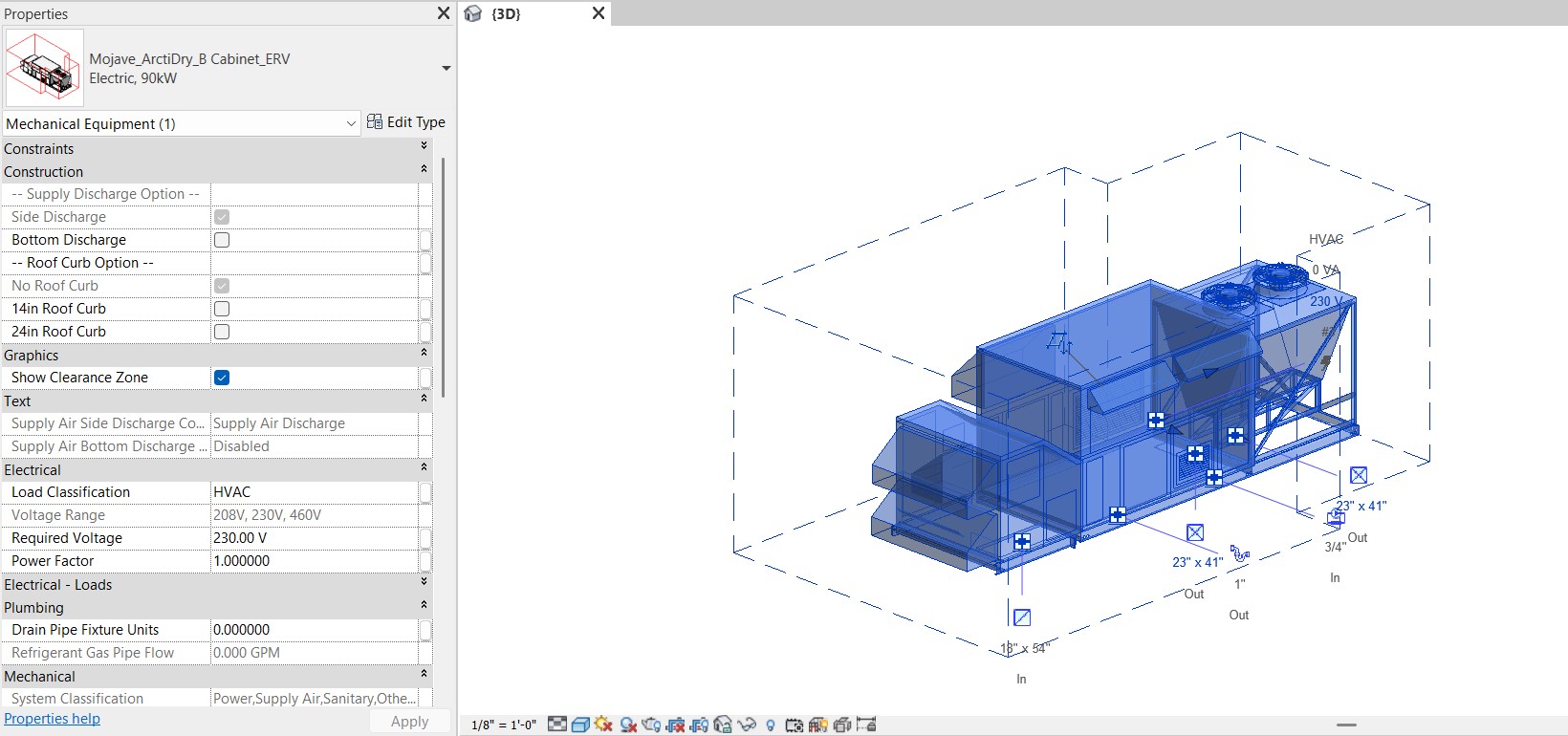Collapse the Electrical section
Viewport: 1568px width, 736px height.
[424, 466]
